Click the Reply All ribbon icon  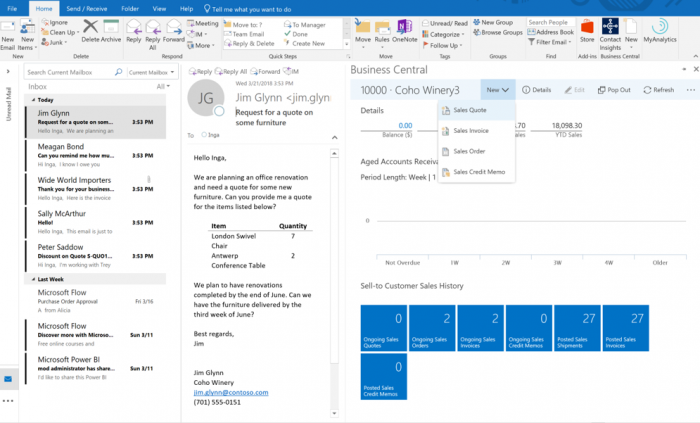(153, 27)
